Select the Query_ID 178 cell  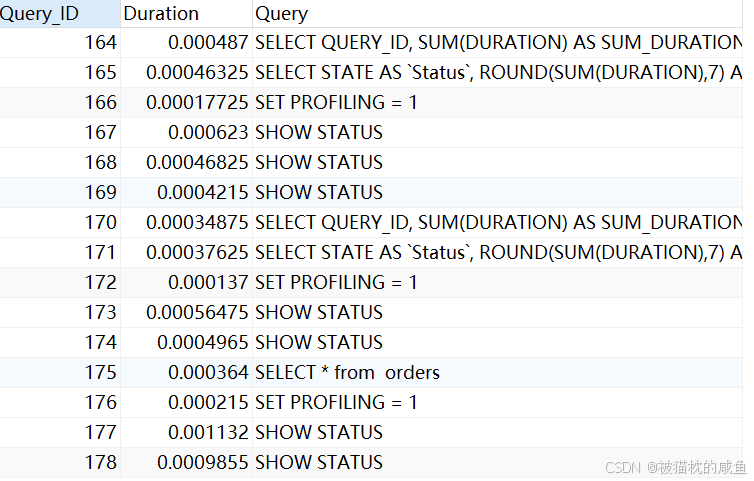pos(60,463)
